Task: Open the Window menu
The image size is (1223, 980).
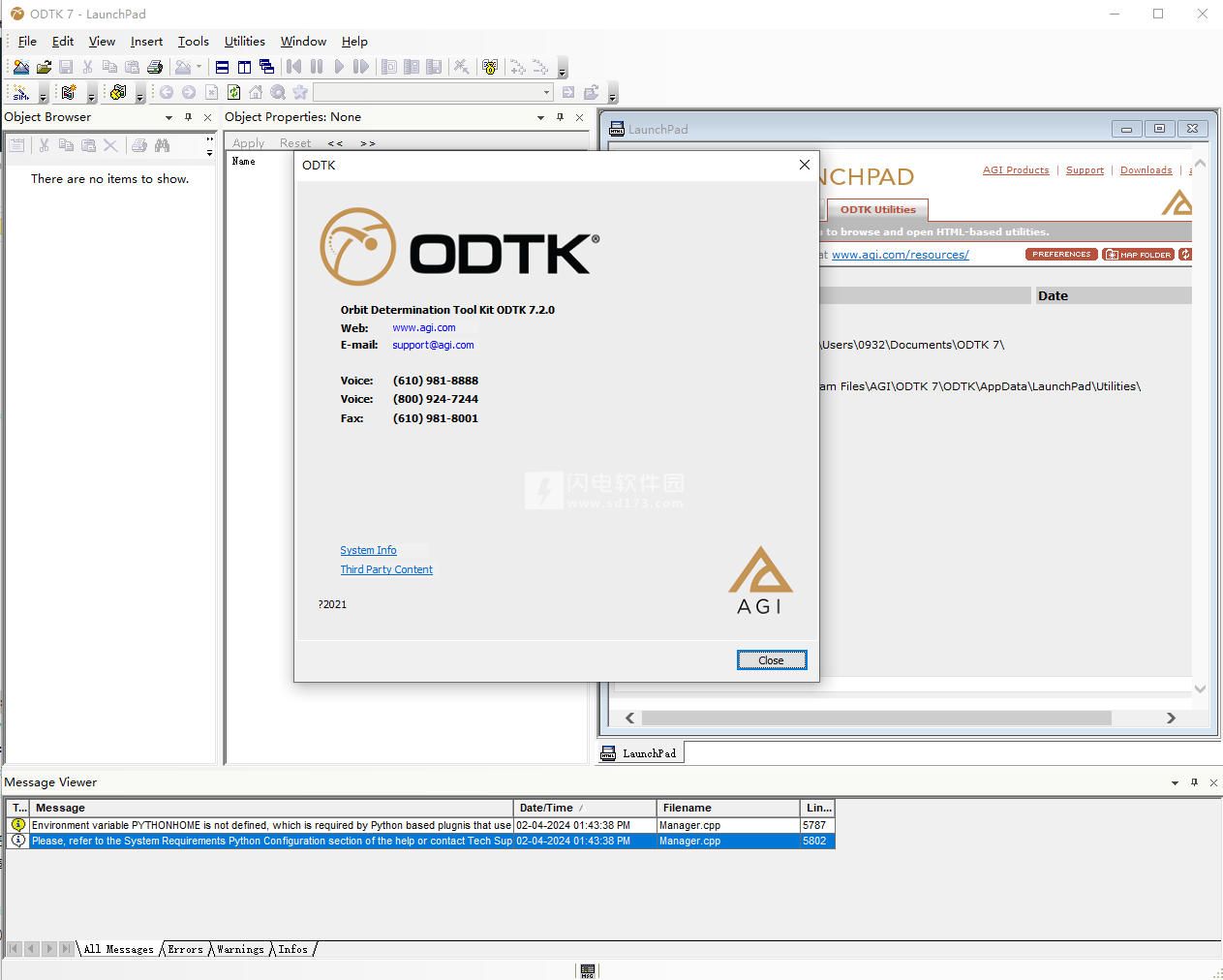Action: 303,42
